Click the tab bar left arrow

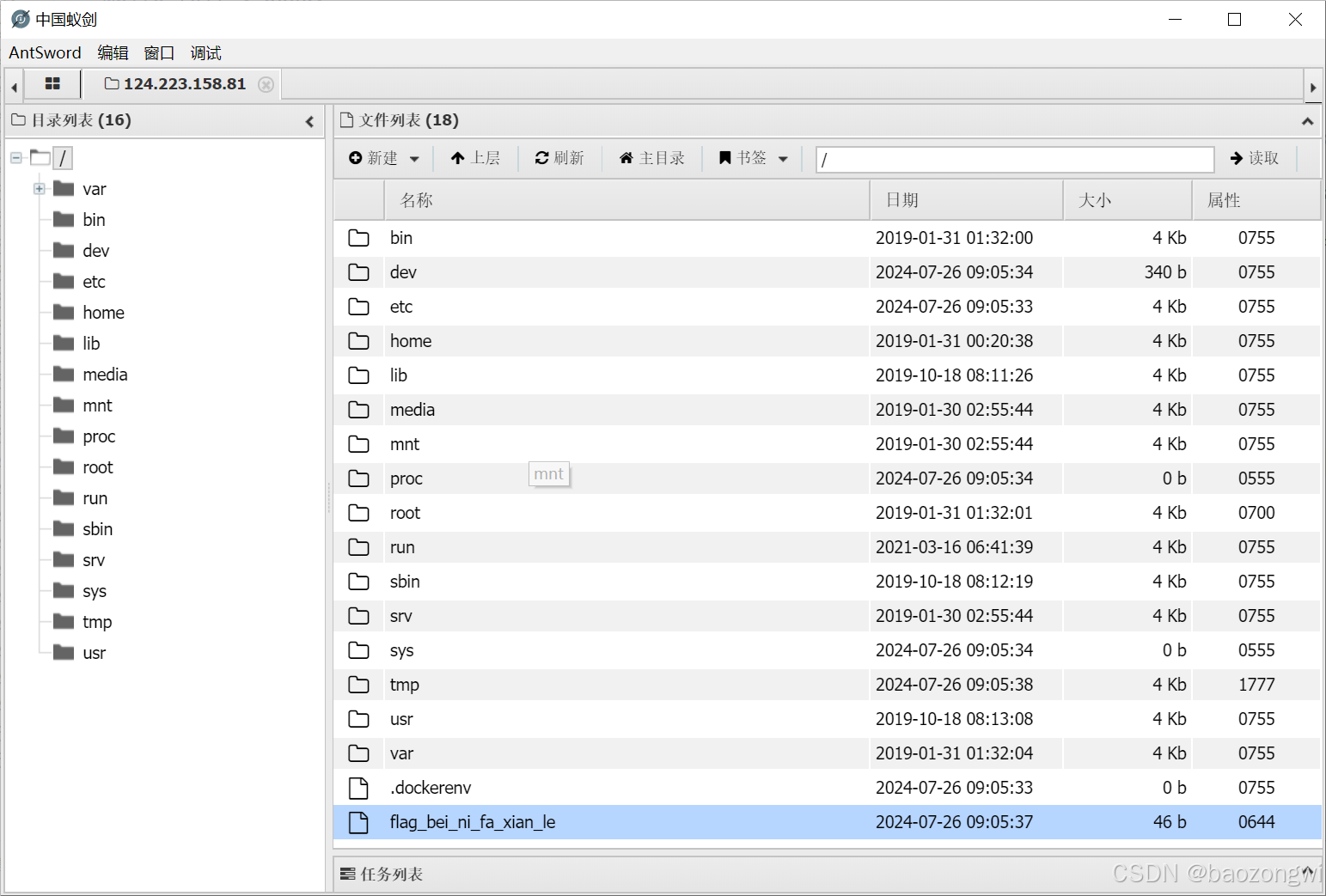(14, 87)
